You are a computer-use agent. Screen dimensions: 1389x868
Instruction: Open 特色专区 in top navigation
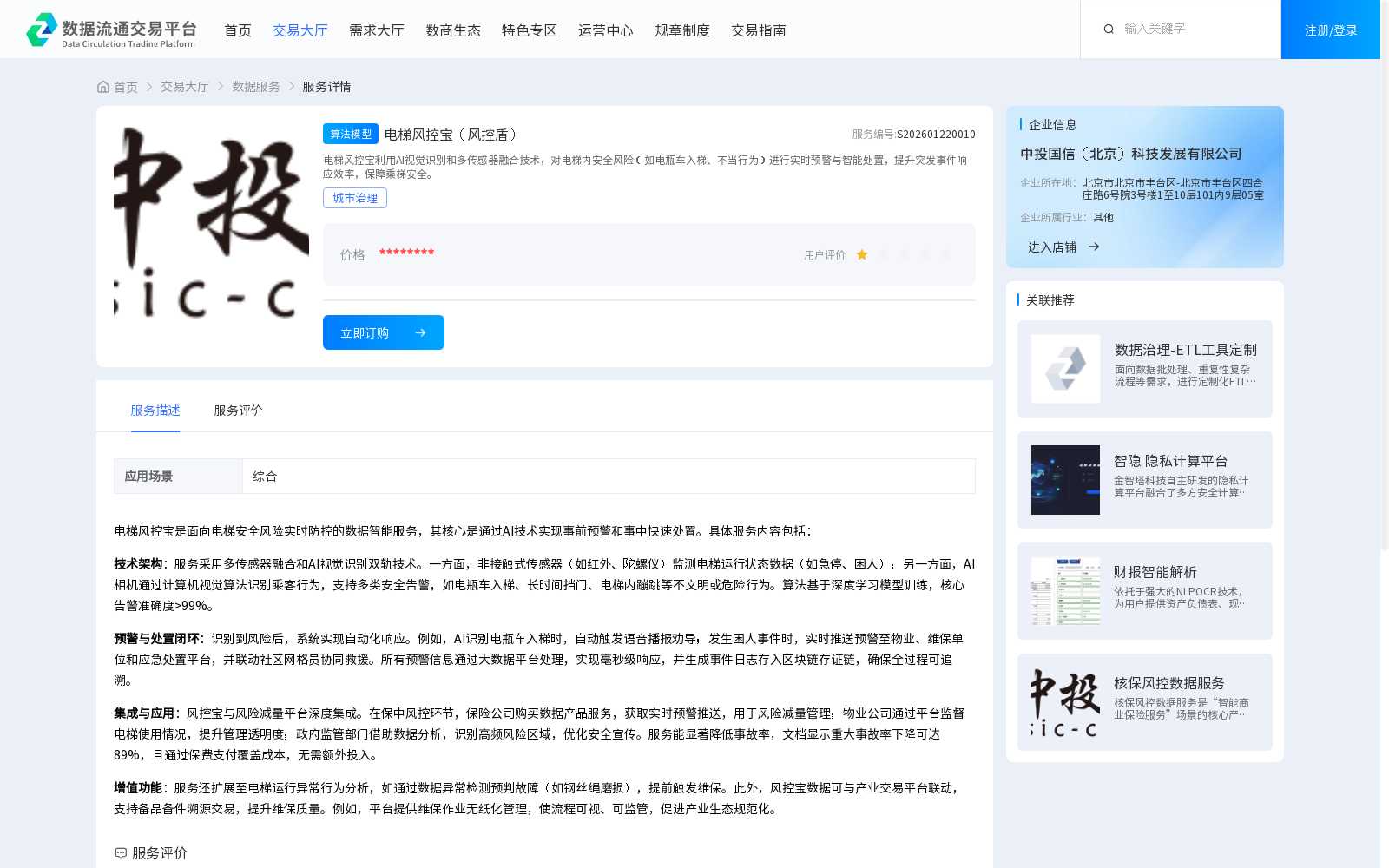[x=530, y=30]
